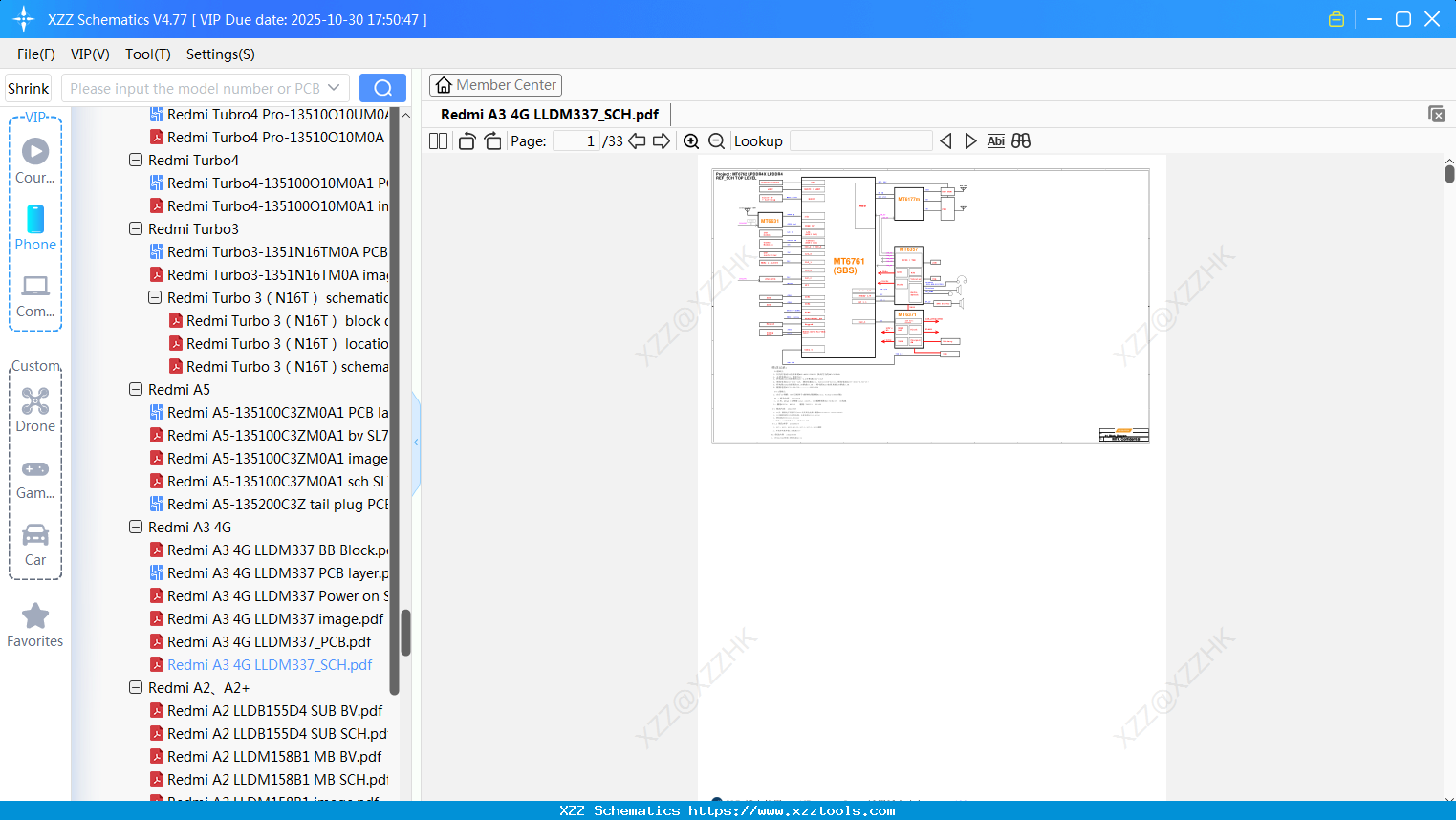
Task: Click the file tree vertical scrollbar thumb
Action: click(405, 633)
